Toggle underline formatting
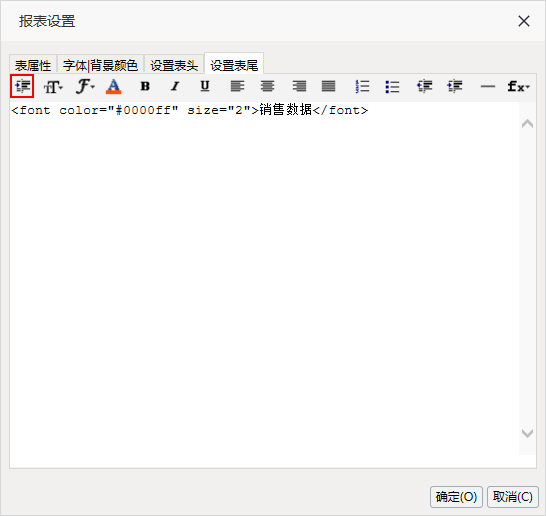This screenshot has height=516, width=546. point(205,86)
